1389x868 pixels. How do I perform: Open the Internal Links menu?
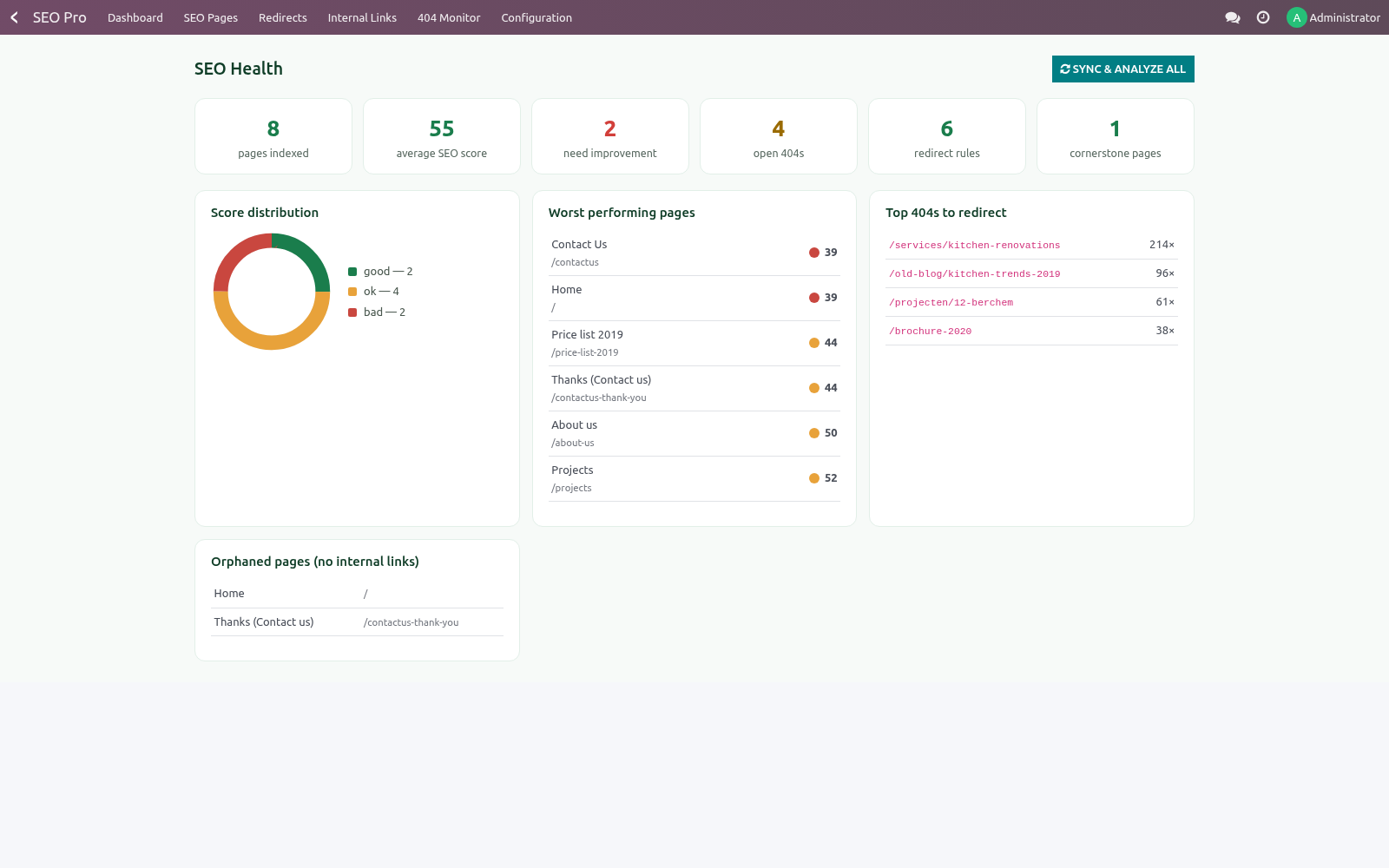coord(362,17)
